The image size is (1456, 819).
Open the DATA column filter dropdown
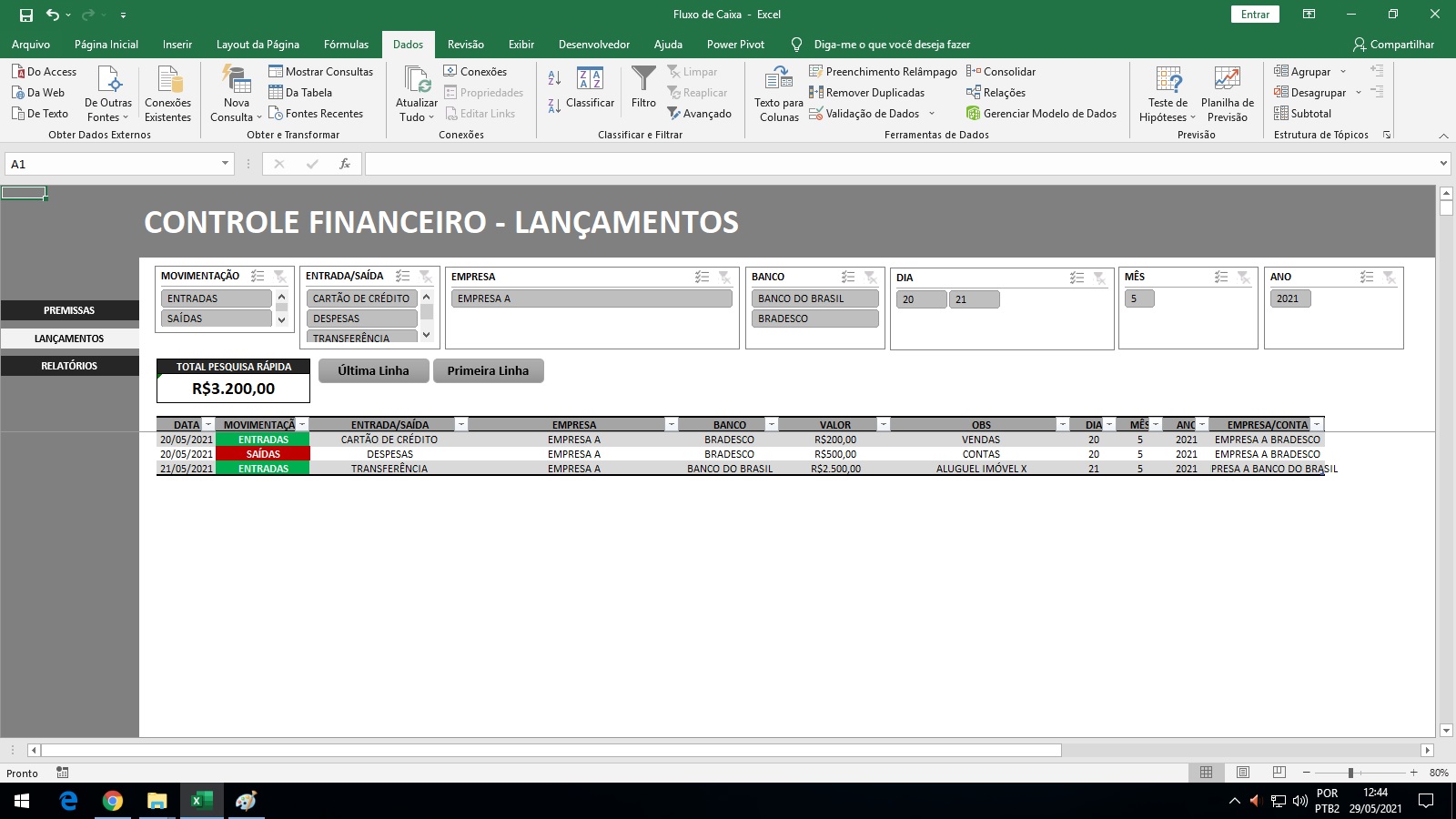point(208,425)
